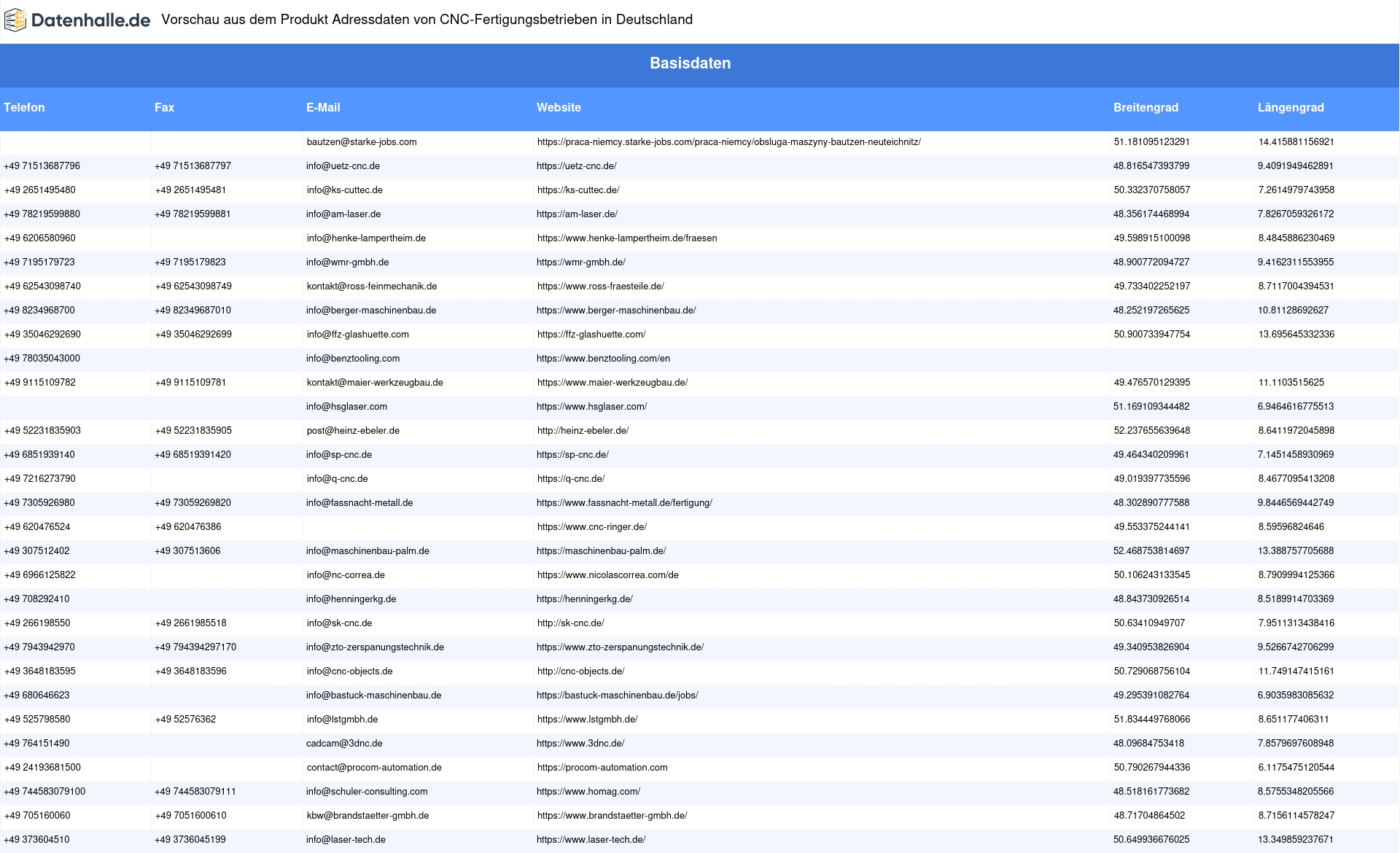Click email info@am-laser.de
Viewport: 1400px width, 853px height.
point(343,214)
